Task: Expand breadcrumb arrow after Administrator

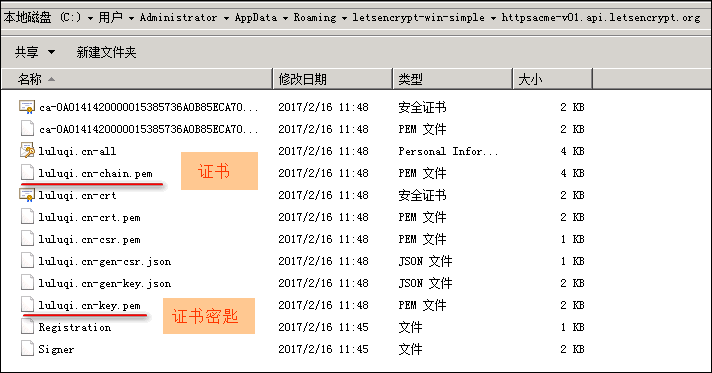Action: 226,18
